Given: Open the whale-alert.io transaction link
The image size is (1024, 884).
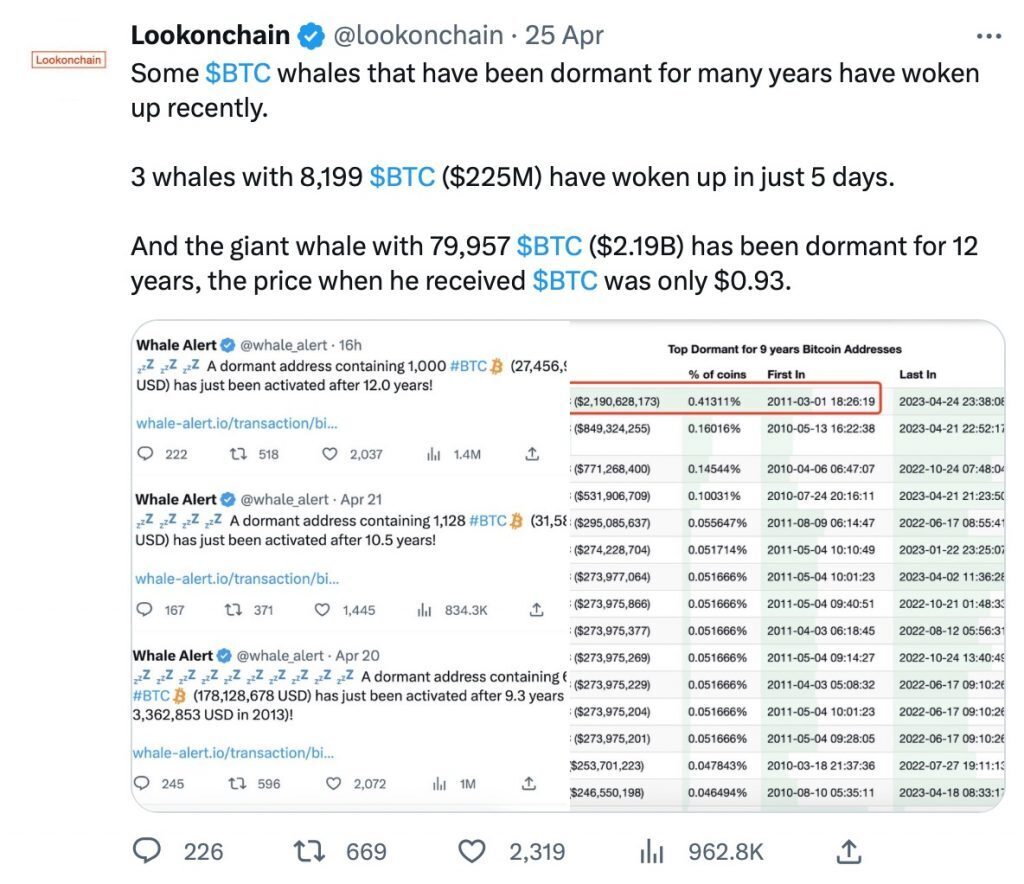Looking at the screenshot, I should point(235,423).
